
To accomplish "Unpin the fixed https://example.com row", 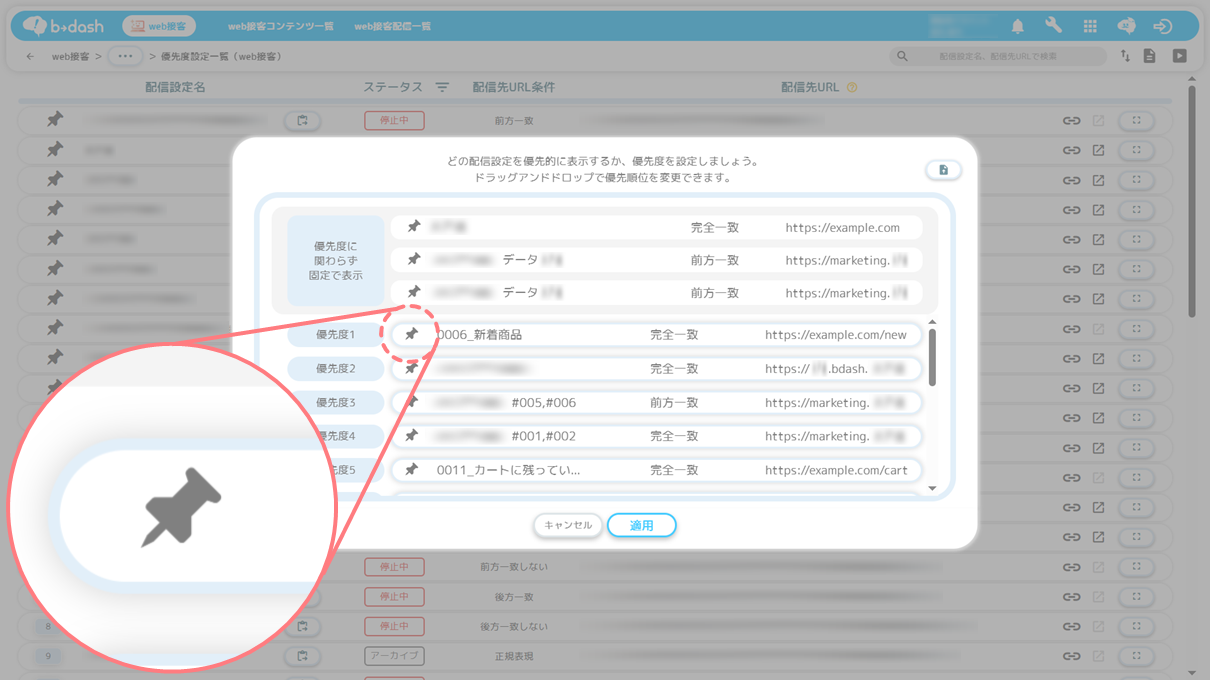I will coord(413,227).
